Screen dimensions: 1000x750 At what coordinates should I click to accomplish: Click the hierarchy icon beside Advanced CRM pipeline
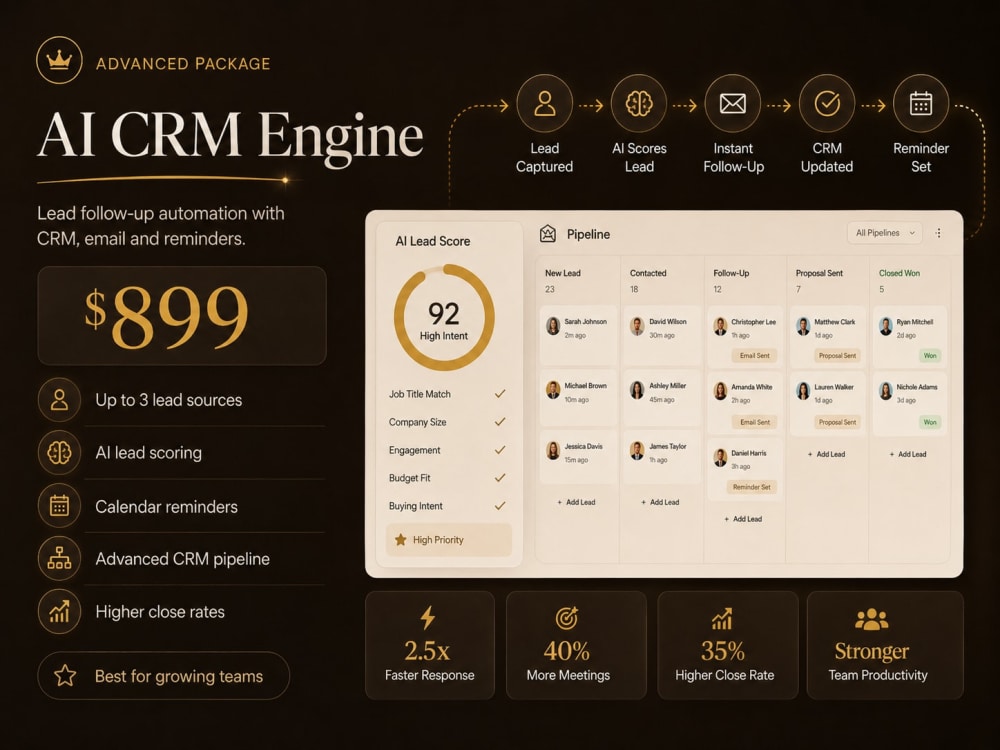point(59,559)
